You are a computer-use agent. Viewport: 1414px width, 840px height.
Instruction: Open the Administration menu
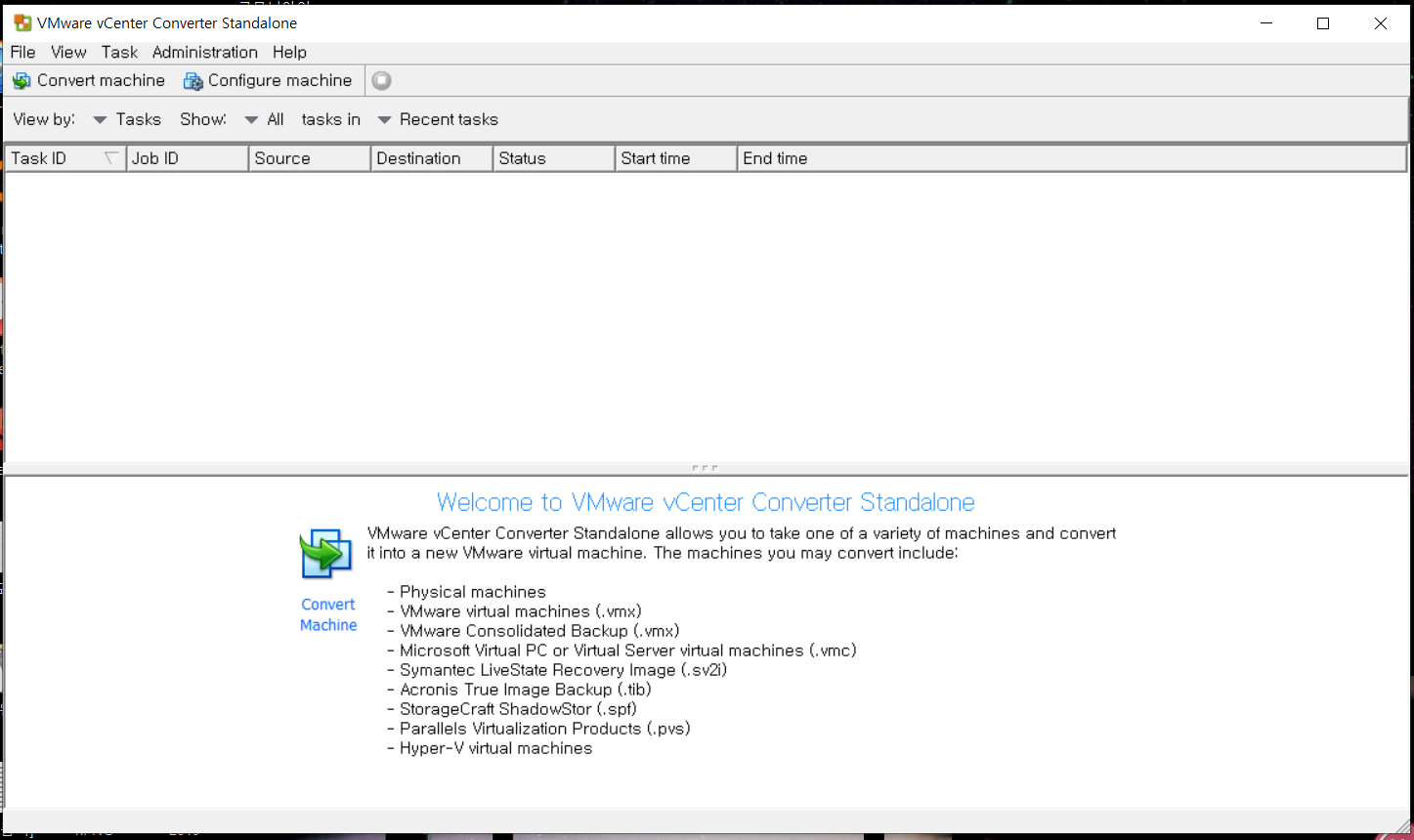(x=205, y=52)
